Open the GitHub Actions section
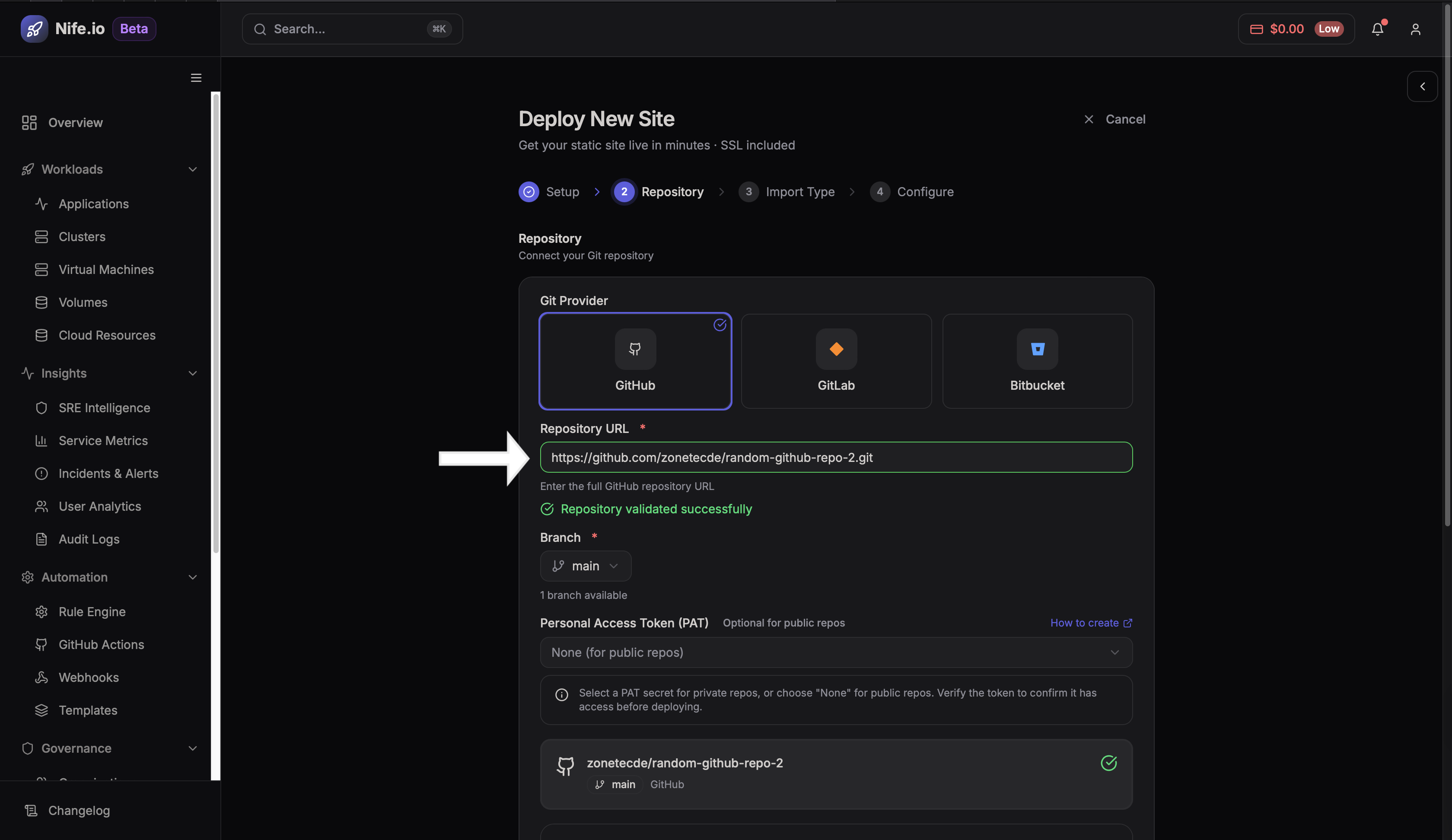This screenshot has height=840, width=1452. click(x=101, y=644)
